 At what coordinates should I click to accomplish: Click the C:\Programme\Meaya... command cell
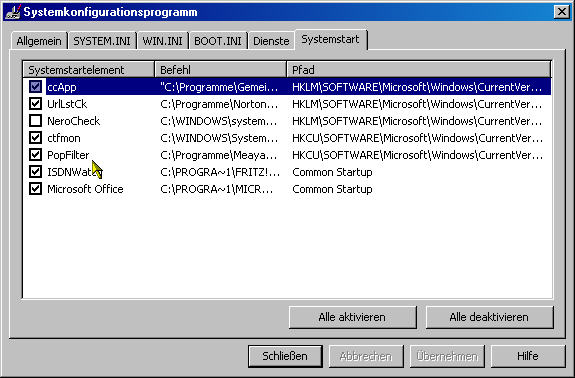pyautogui.click(x=219, y=155)
